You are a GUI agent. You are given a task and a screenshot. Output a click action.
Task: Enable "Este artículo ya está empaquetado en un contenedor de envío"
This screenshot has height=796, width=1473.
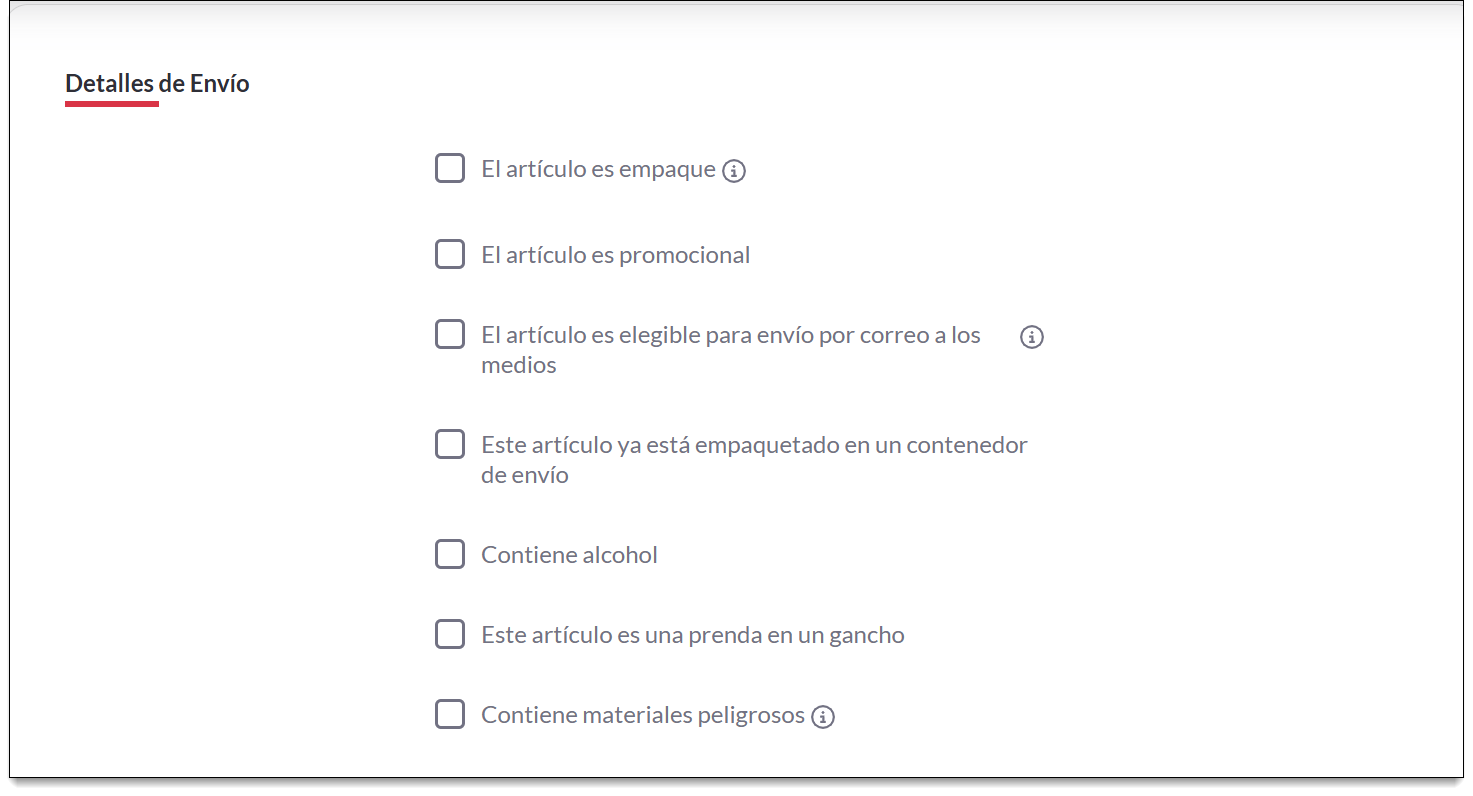(450, 444)
